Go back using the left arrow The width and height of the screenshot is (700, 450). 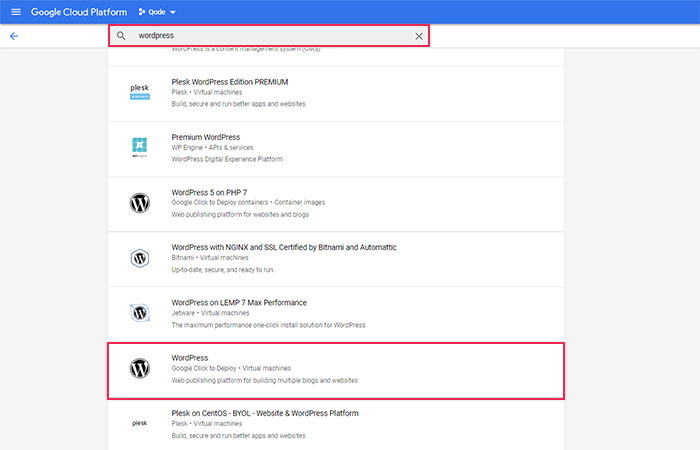point(14,36)
